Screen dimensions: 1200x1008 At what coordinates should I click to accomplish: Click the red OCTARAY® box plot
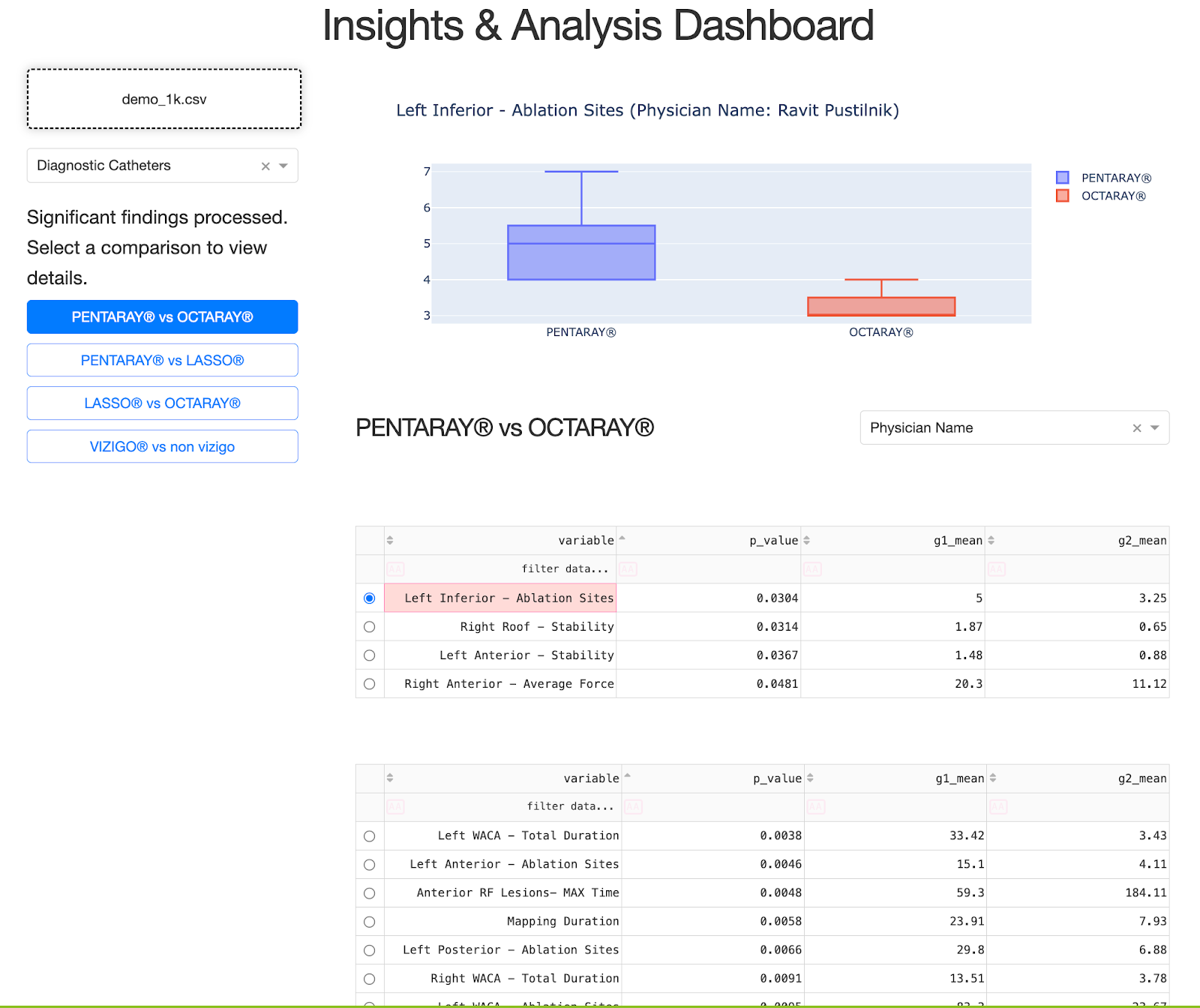coord(881,306)
